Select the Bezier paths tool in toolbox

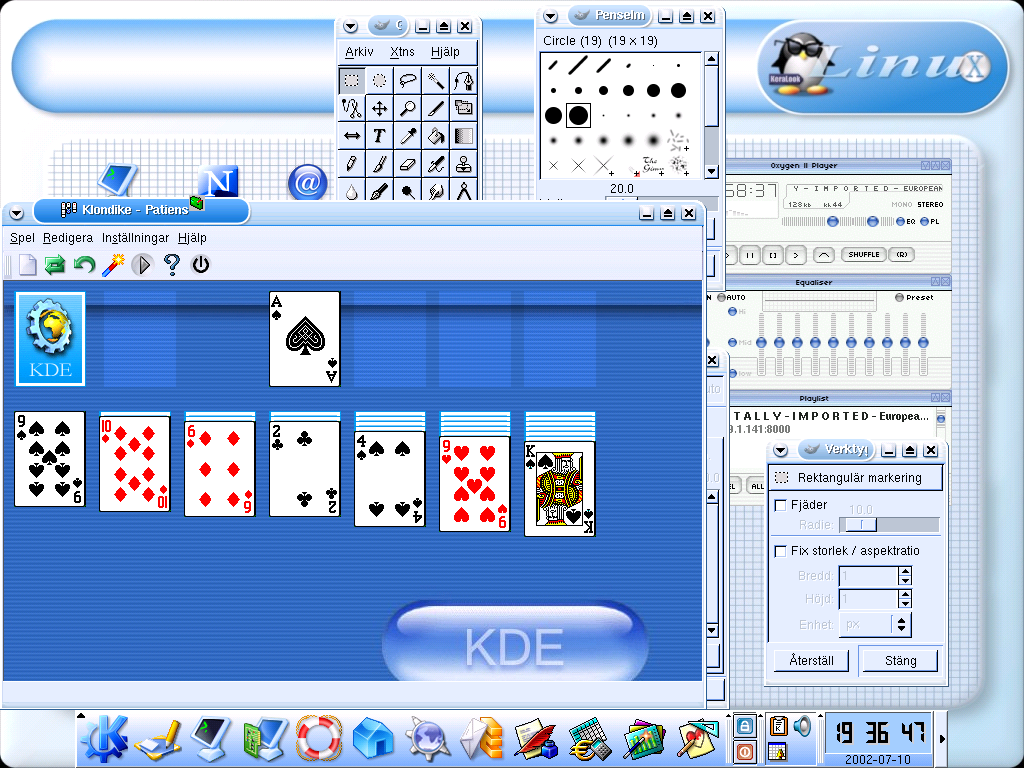coord(464,81)
